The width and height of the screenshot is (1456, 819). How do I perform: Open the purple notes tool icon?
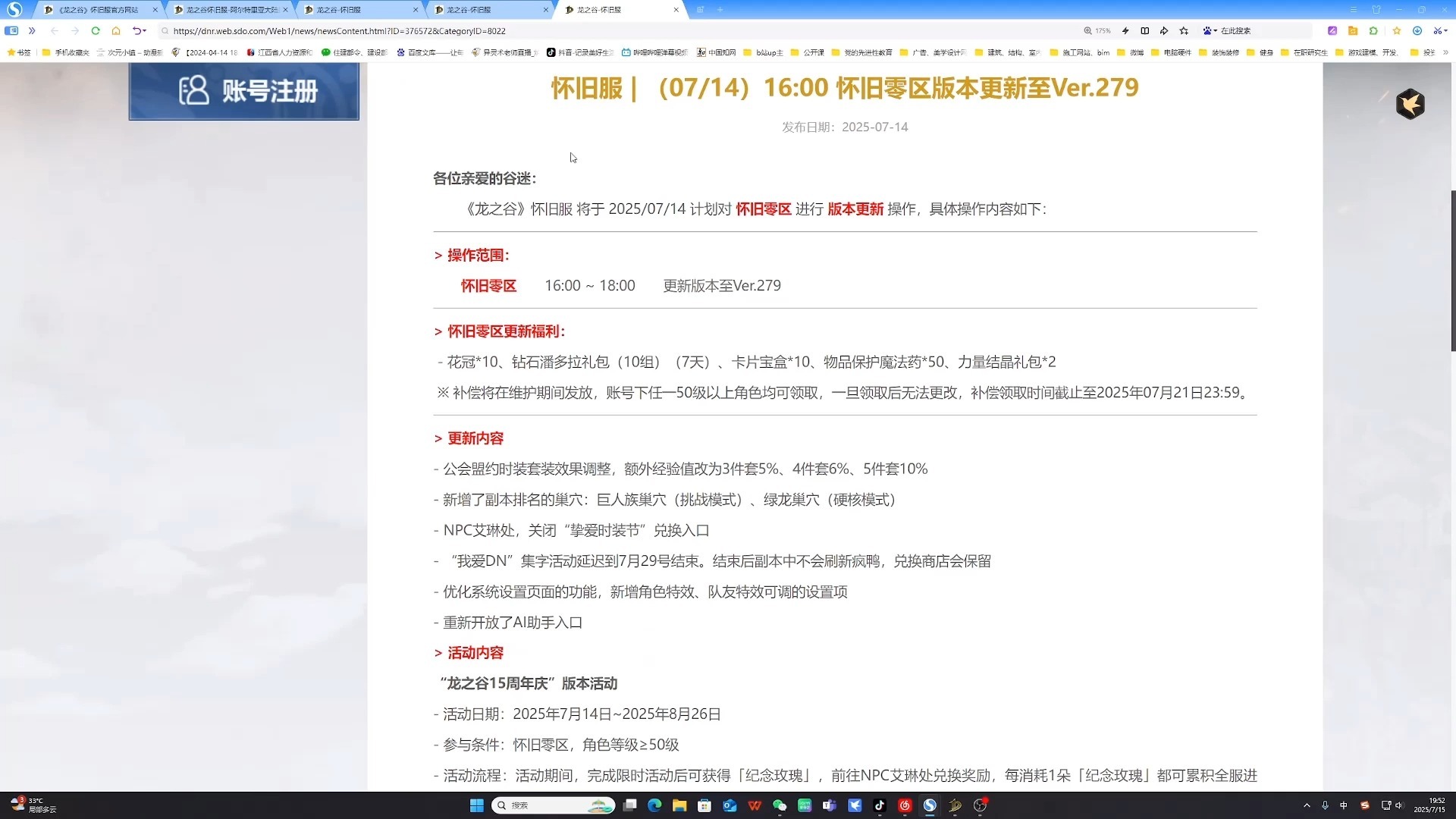[x=1332, y=31]
